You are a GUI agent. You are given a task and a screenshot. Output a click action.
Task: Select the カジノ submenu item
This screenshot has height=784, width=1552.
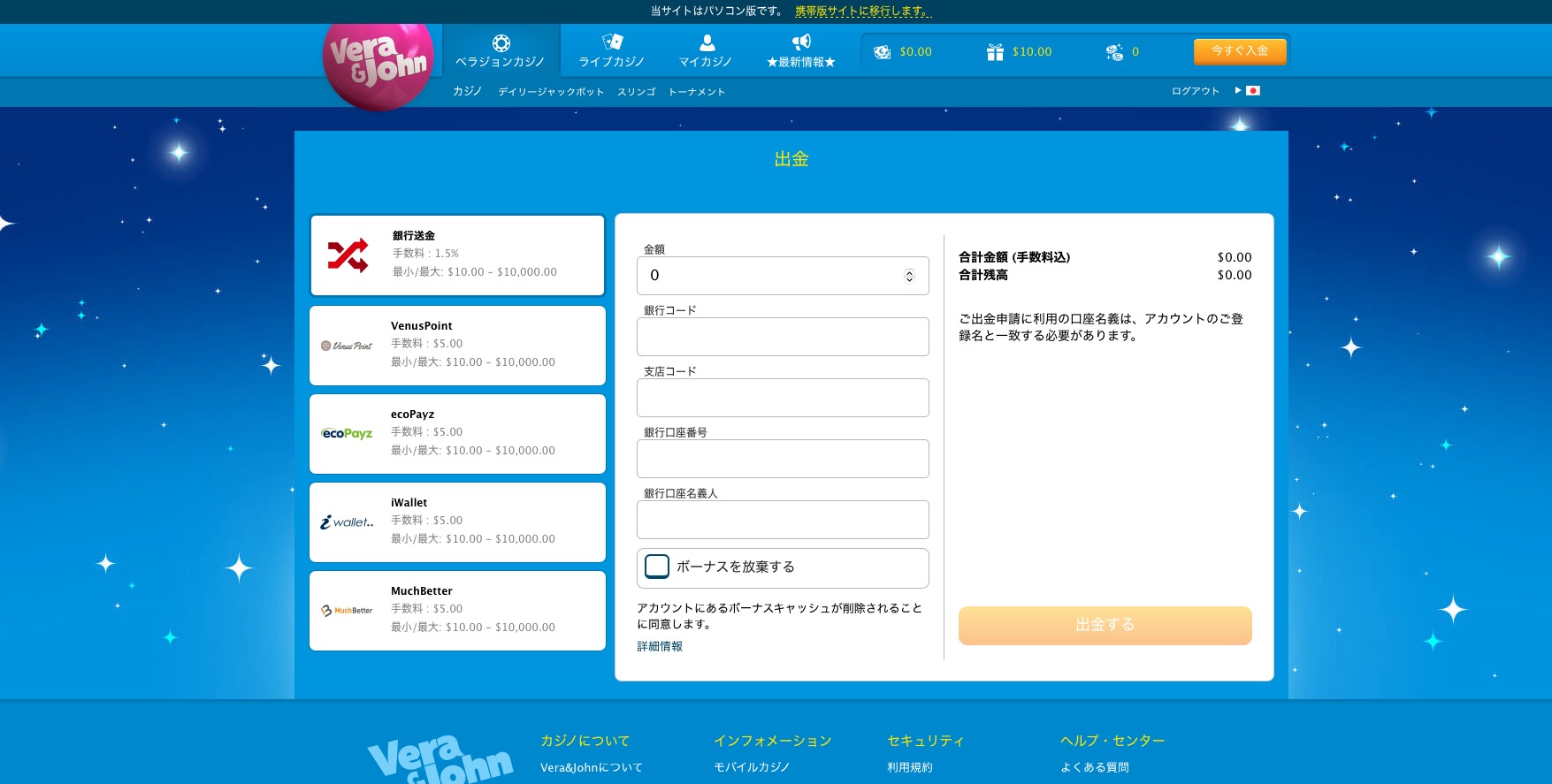467,91
